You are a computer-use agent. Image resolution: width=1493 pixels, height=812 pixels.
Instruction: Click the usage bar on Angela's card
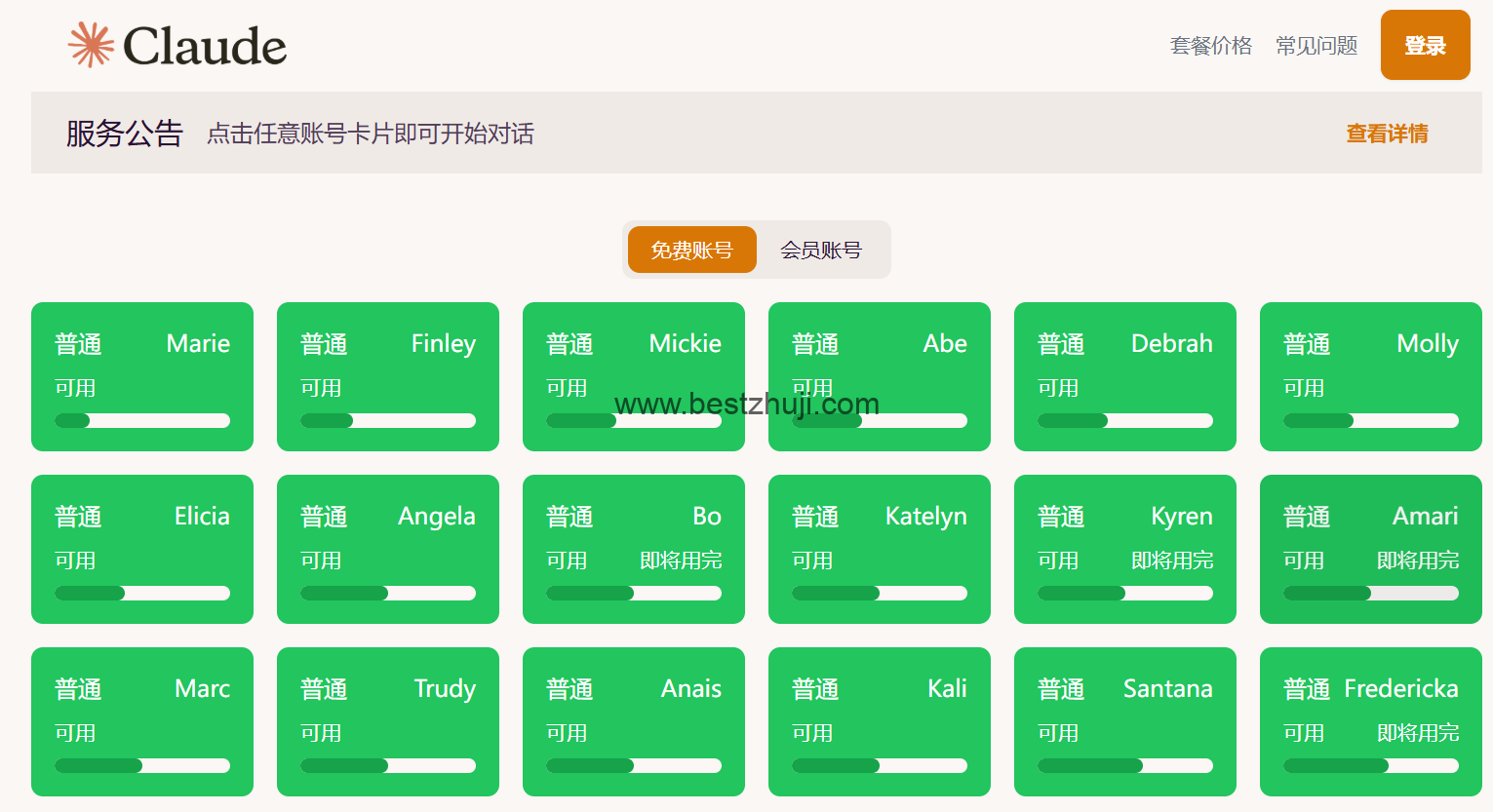point(388,593)
